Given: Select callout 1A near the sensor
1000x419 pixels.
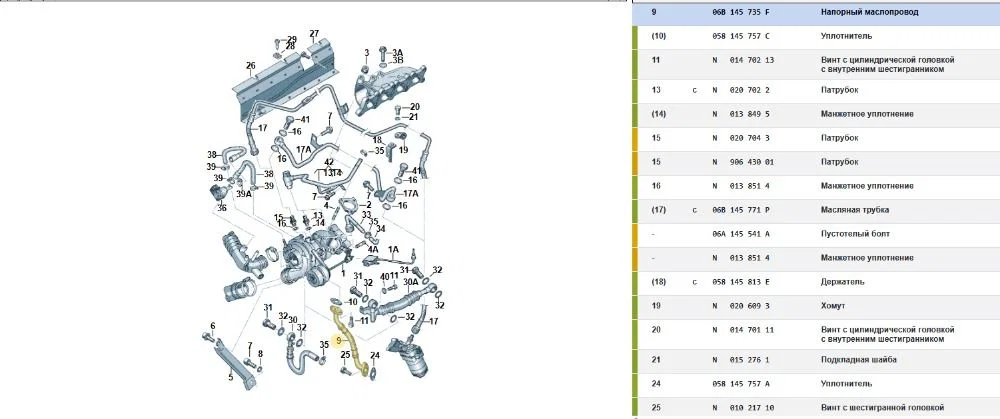Looking at the screenshot, I should [393, 249].
